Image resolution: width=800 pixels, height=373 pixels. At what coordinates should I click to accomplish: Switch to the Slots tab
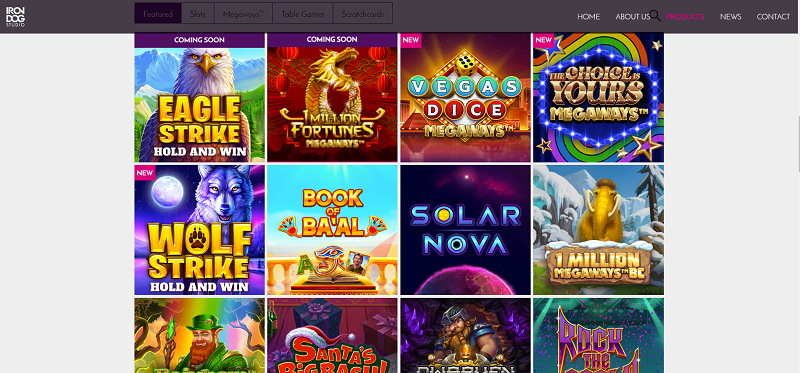pos(197,14)
